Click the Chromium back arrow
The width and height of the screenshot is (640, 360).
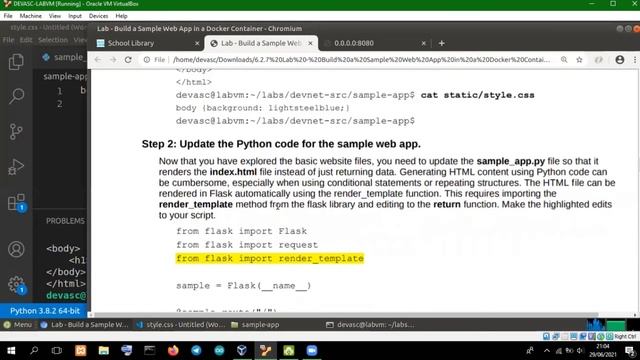tap(98, 60)
